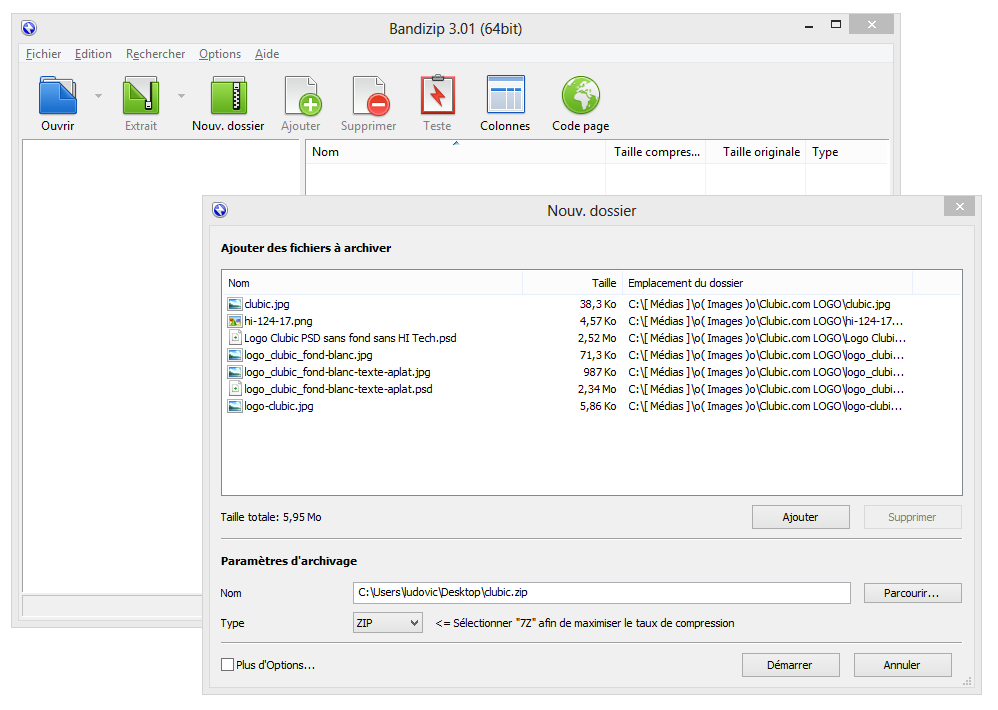Viewport: 998px width, 710px height.
Task: Click the Teste toolbar icon
Action: 437,96
